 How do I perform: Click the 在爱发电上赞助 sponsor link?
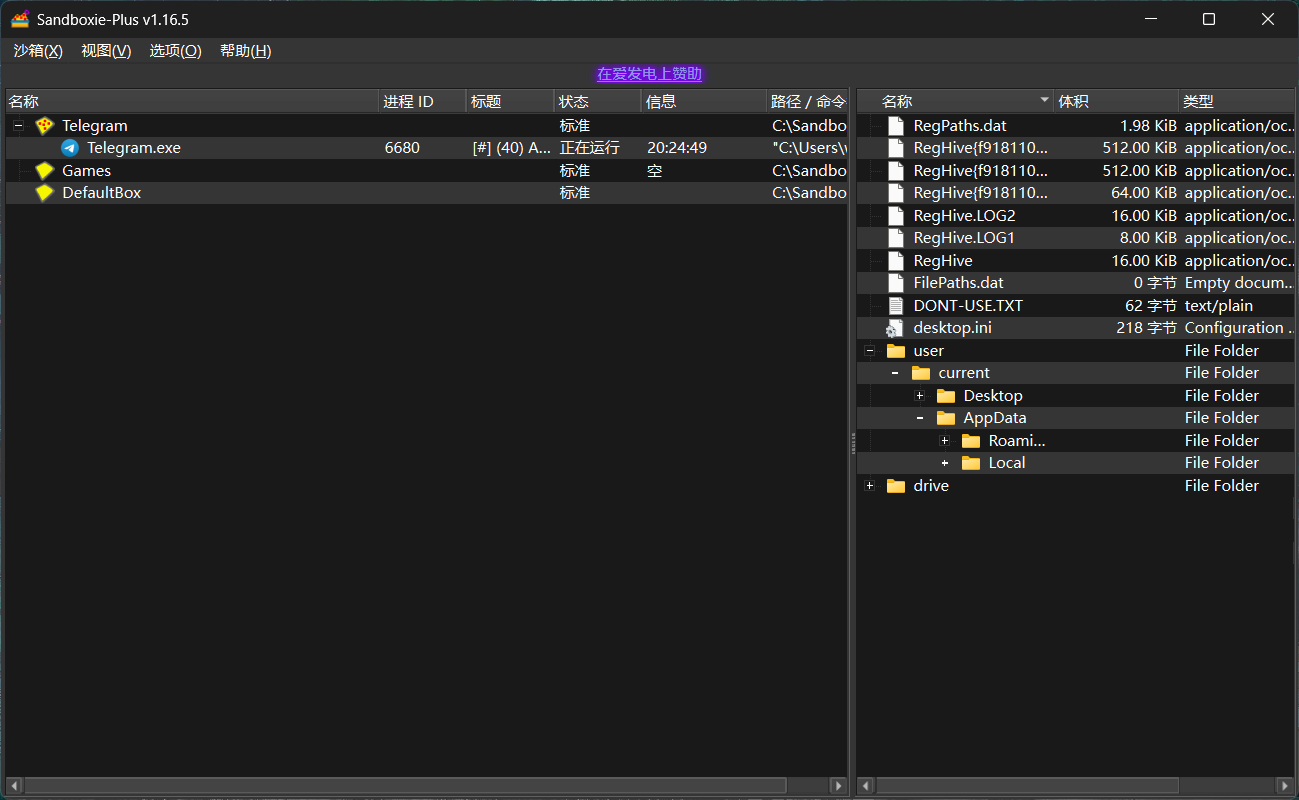click(649, 74)
